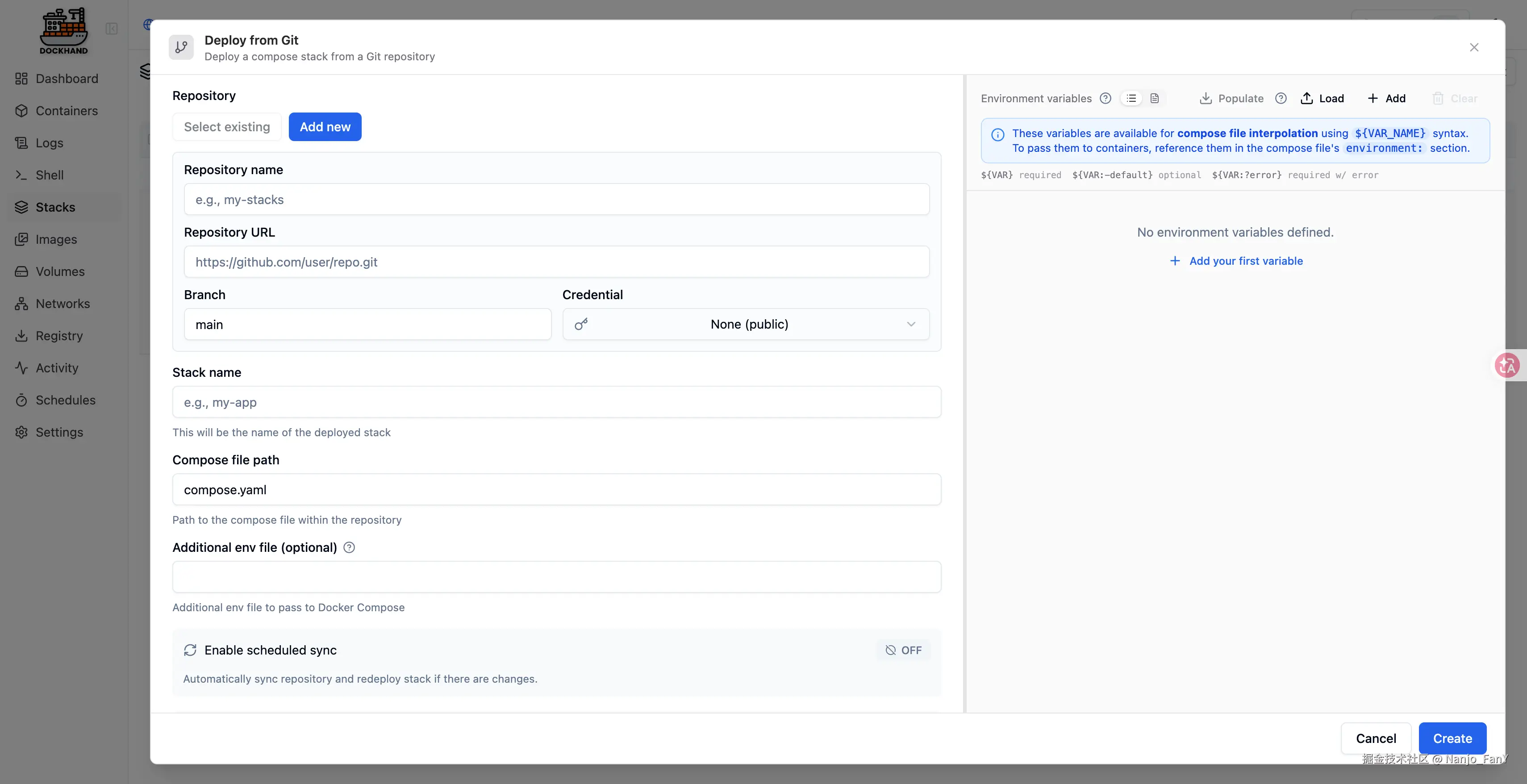Switch env variables to list view
This screenshot has height=784, width=1527.
click(1131, 98)
